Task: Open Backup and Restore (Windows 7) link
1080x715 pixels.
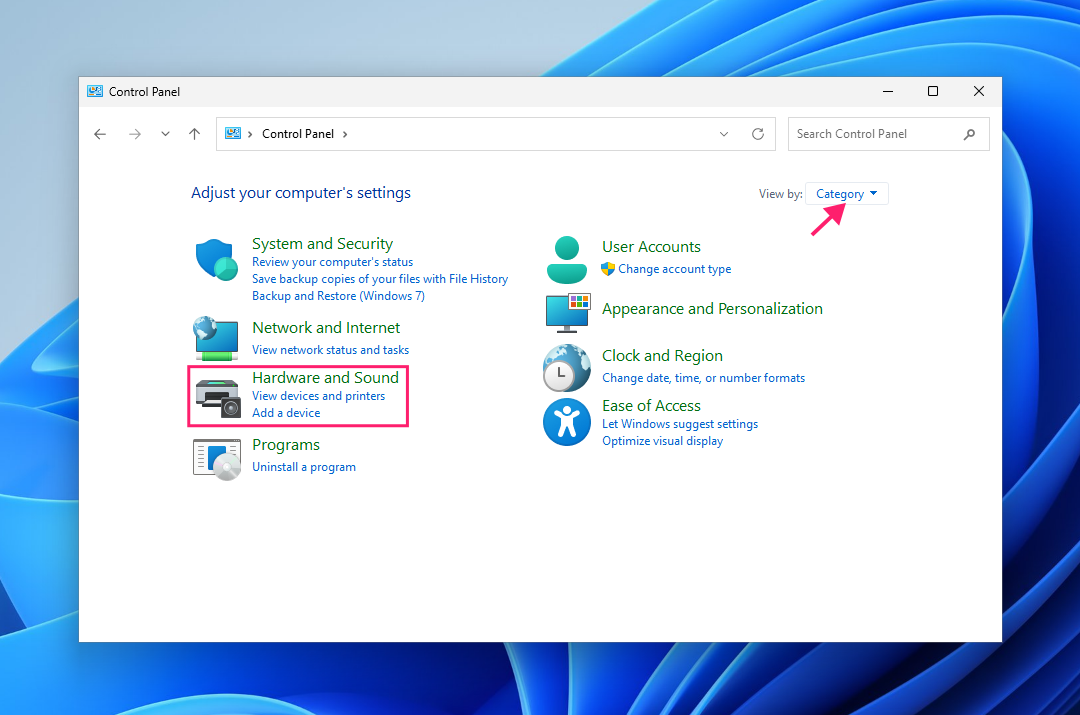Action: (338, 296)
